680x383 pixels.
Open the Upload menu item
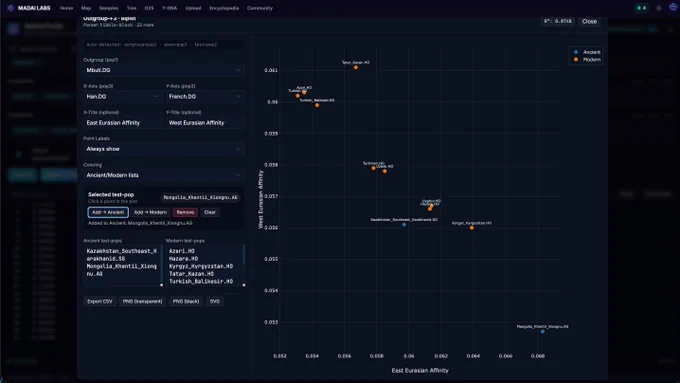click(x=193, y=8)
